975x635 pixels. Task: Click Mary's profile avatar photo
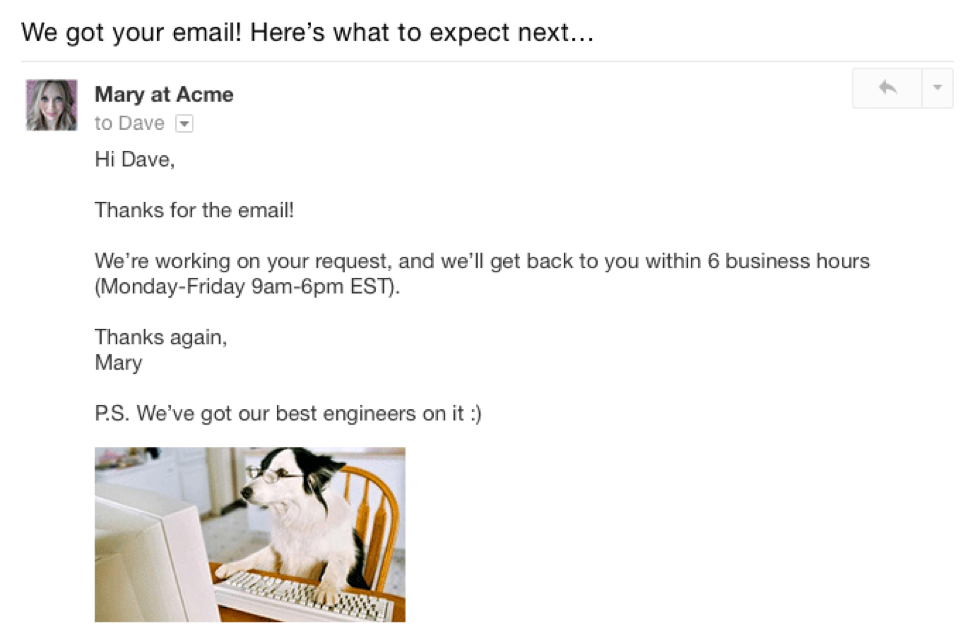coord(51,105)
